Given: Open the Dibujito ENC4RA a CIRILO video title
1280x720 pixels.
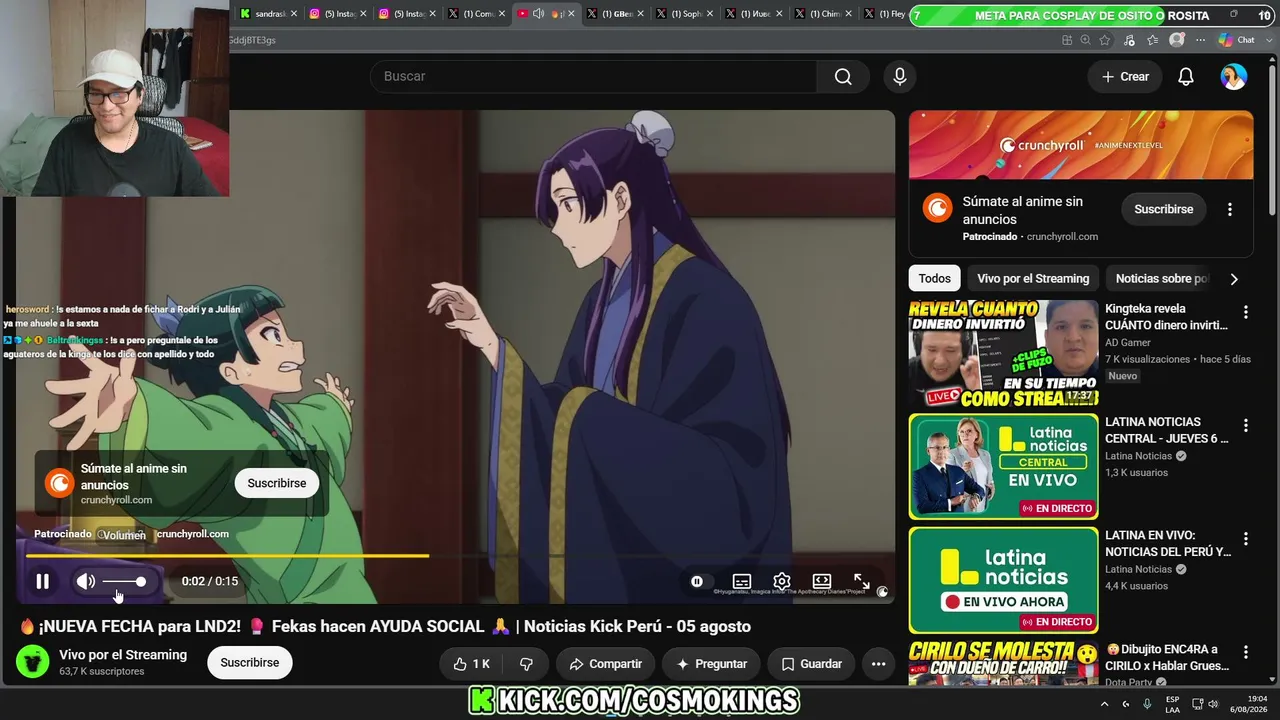Looking at the screenshot, I should pos(1167,657).
